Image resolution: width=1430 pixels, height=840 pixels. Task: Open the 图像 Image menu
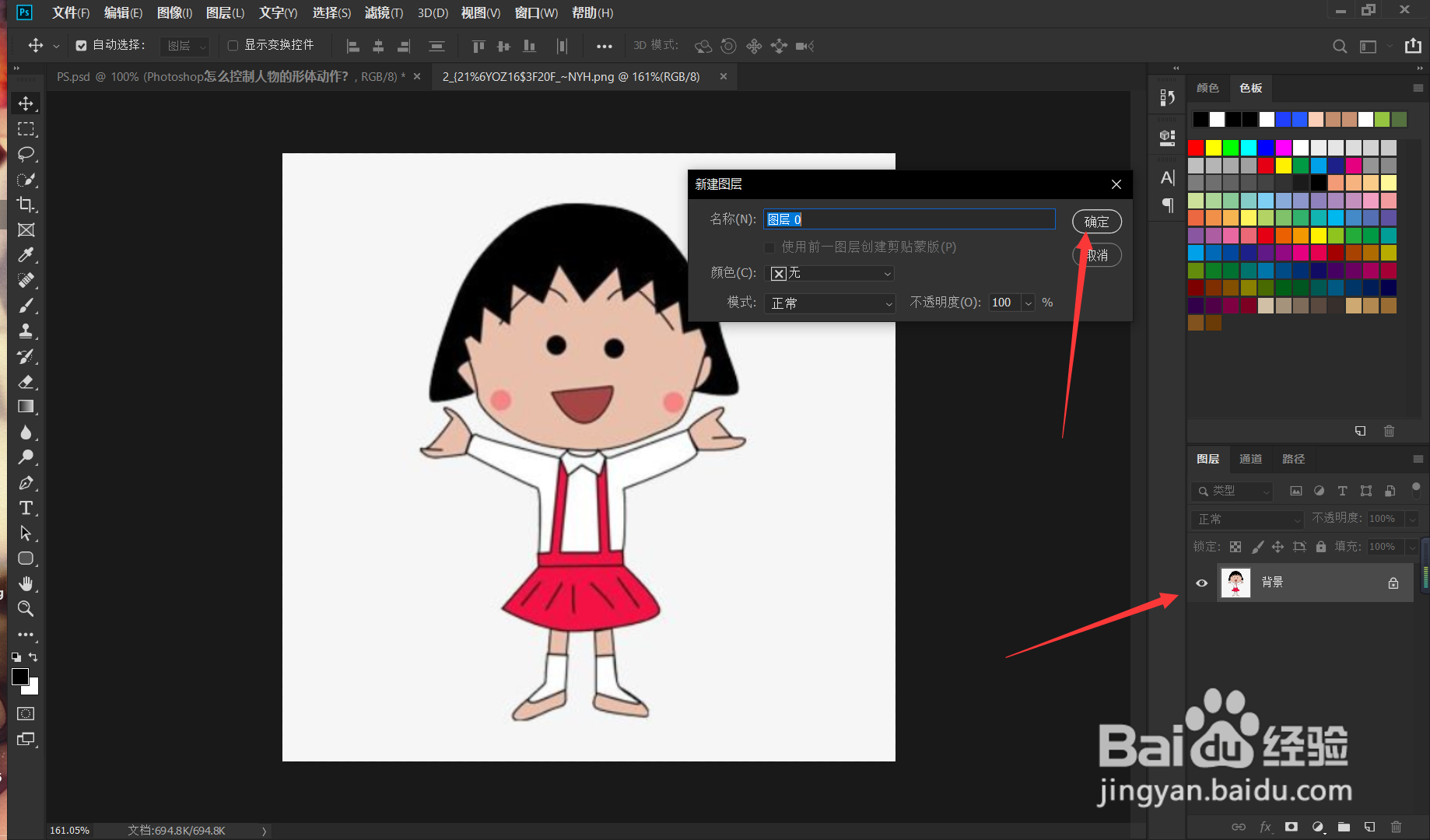174,12
